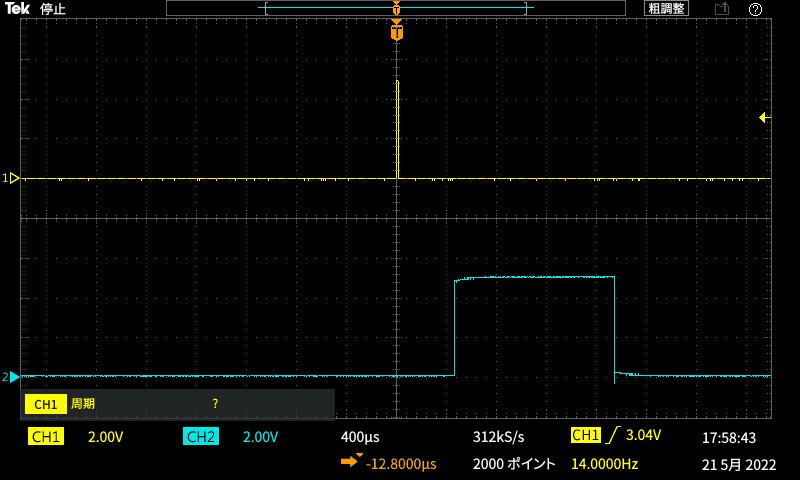Click the save/export icon near help
Image resolution: width=800 pixels, height=480 pixels.
[722, 9]
